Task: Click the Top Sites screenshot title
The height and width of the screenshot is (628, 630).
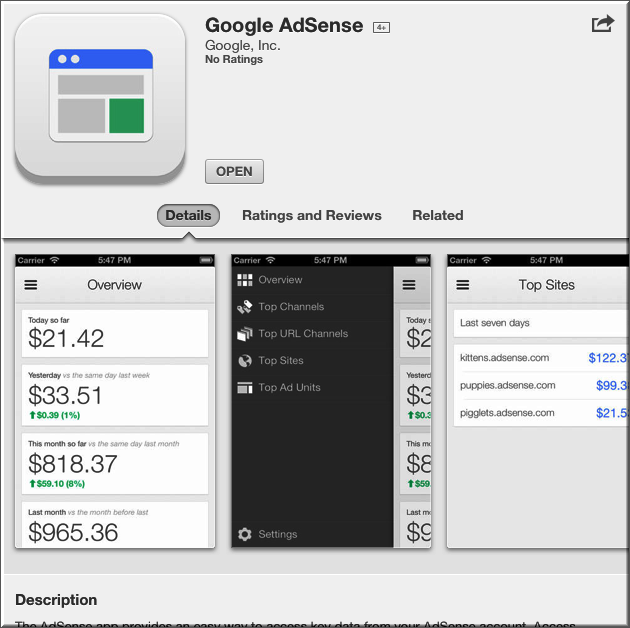Action: pyautogui.click(x=546, y=285)
